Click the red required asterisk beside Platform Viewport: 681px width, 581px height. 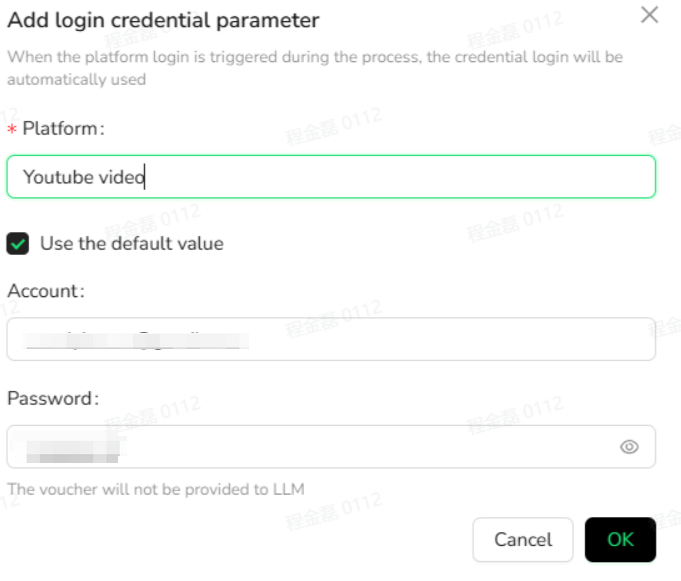click(12, 129)
